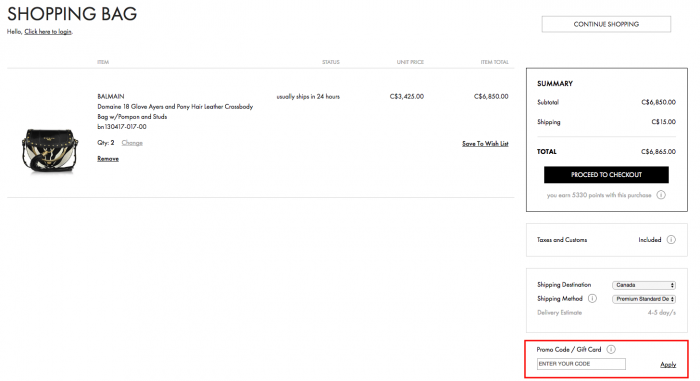Viewport: 700px width, 381px height.
Task: Click delivery estimate '4-5 day/s'
Action: 662,313
